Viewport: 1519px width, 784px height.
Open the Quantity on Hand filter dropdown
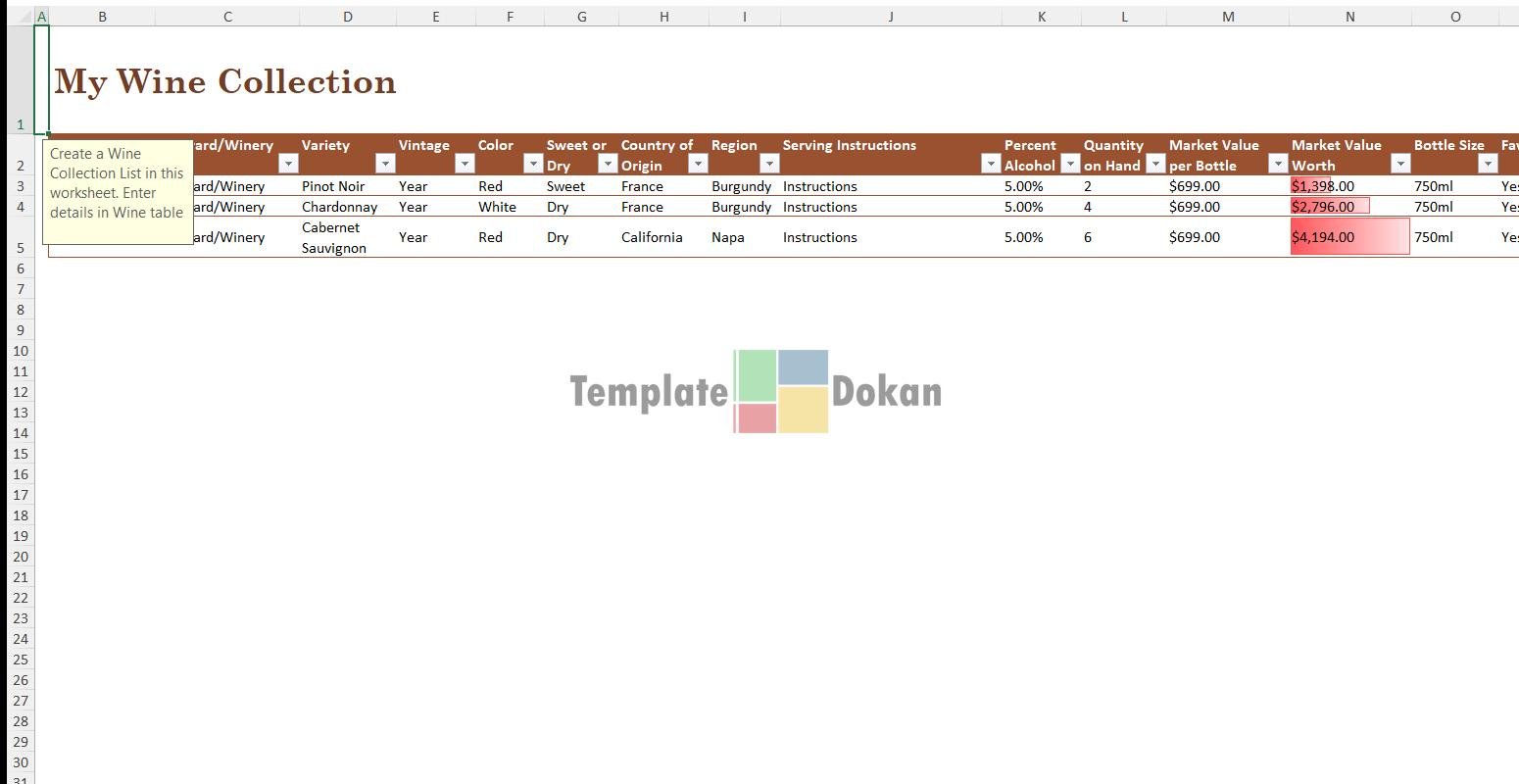pos(1155,164)
